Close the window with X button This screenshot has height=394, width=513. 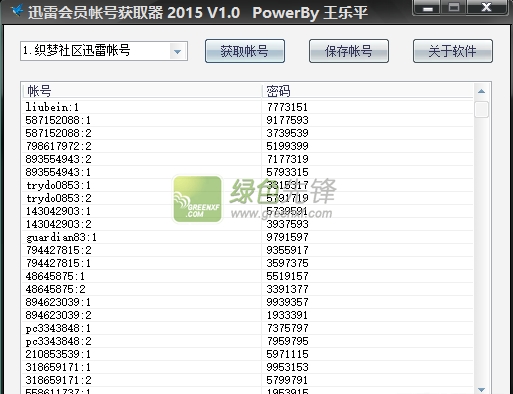[486, 7]
